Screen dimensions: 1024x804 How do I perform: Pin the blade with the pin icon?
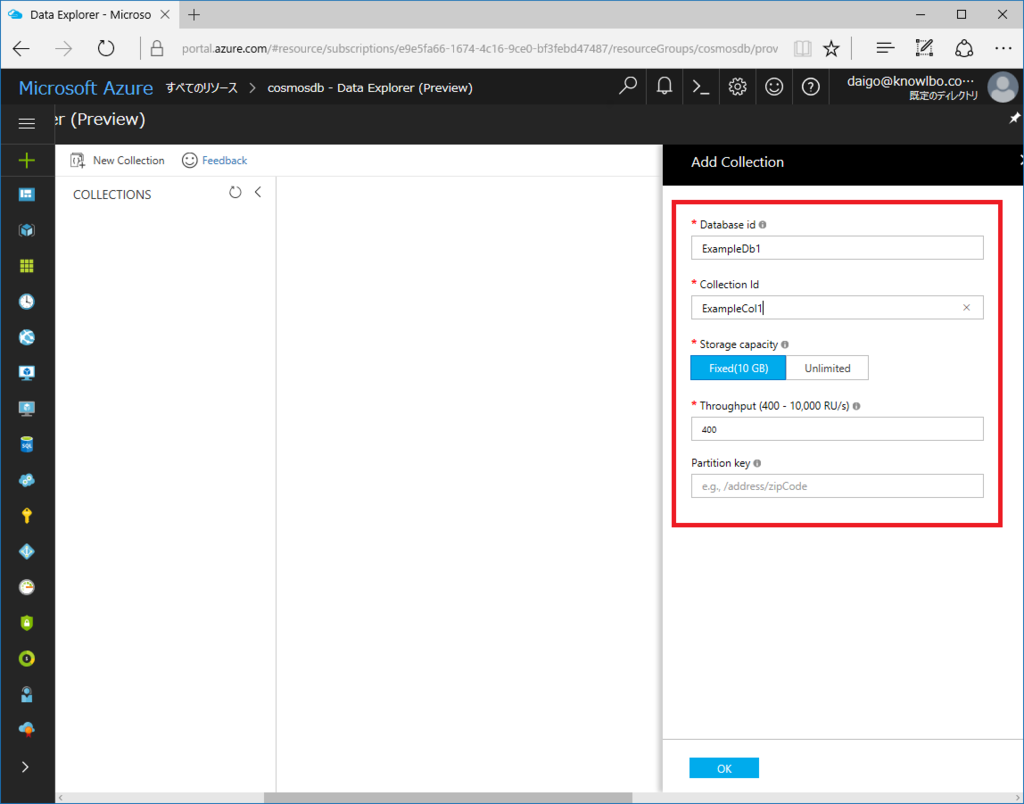point(1014,118)
